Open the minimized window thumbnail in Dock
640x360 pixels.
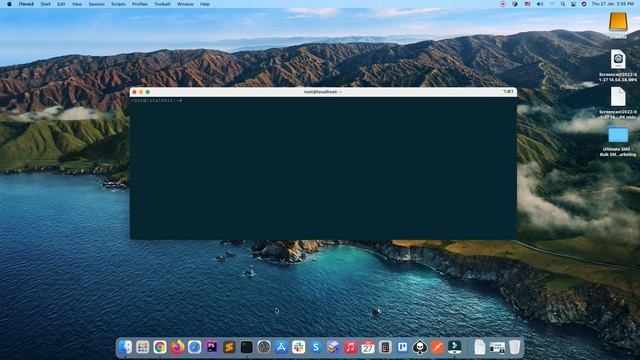coord(497,347)
